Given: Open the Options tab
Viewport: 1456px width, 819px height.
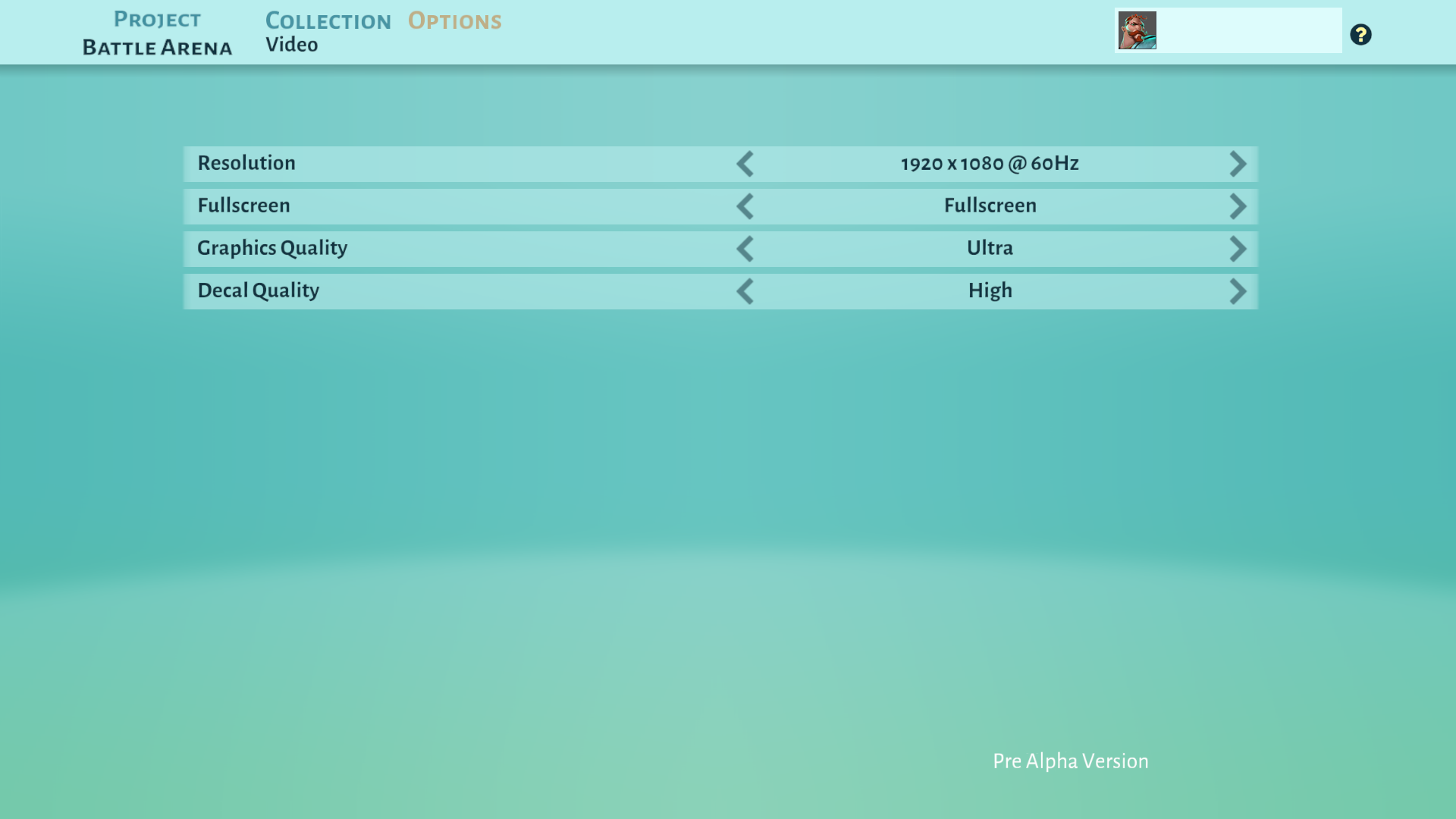Looking at the screenshot, I should [454, 21].
